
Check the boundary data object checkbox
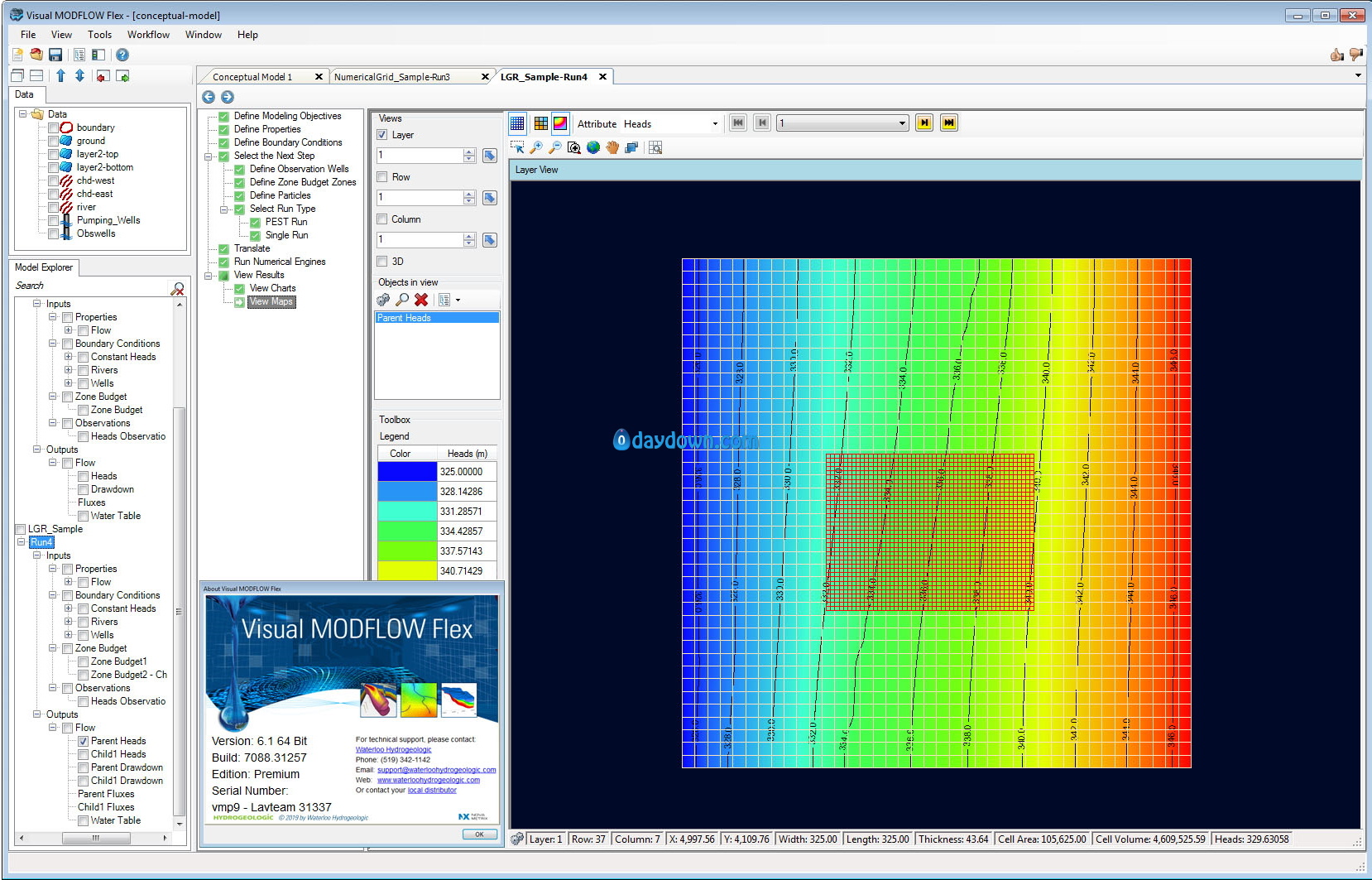[53, 127]
